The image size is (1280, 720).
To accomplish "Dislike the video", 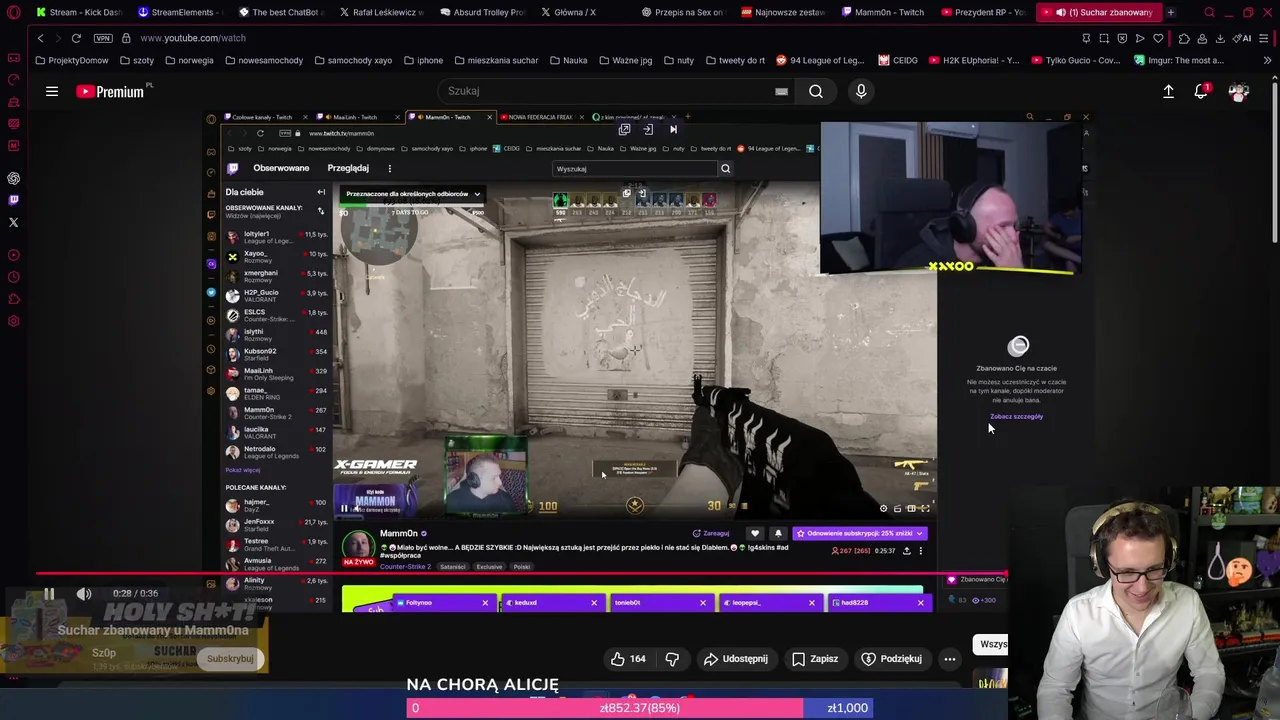I will point(672,659).
